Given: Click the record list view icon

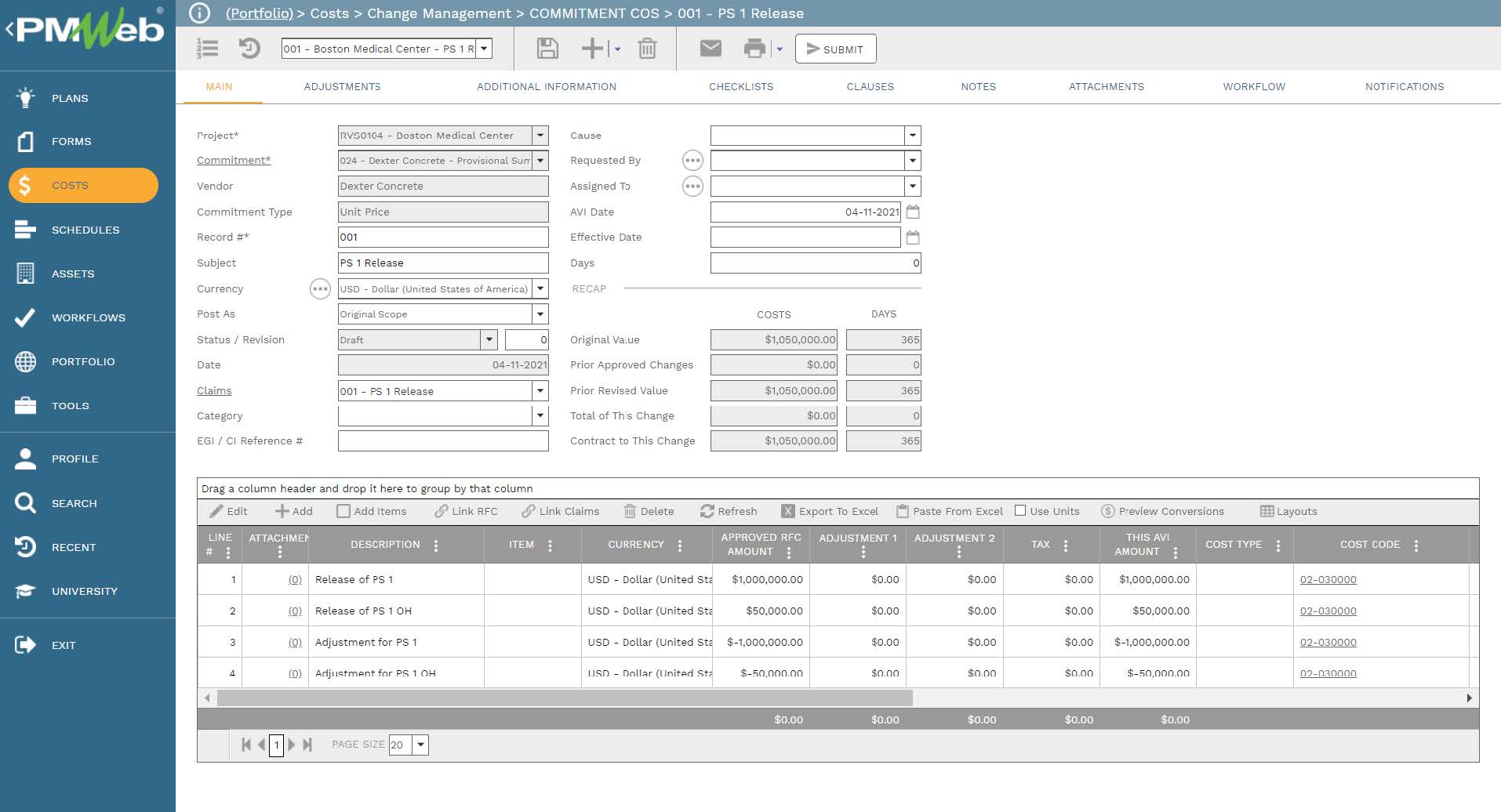Looking at the screenshot, I should click(207, 49).
